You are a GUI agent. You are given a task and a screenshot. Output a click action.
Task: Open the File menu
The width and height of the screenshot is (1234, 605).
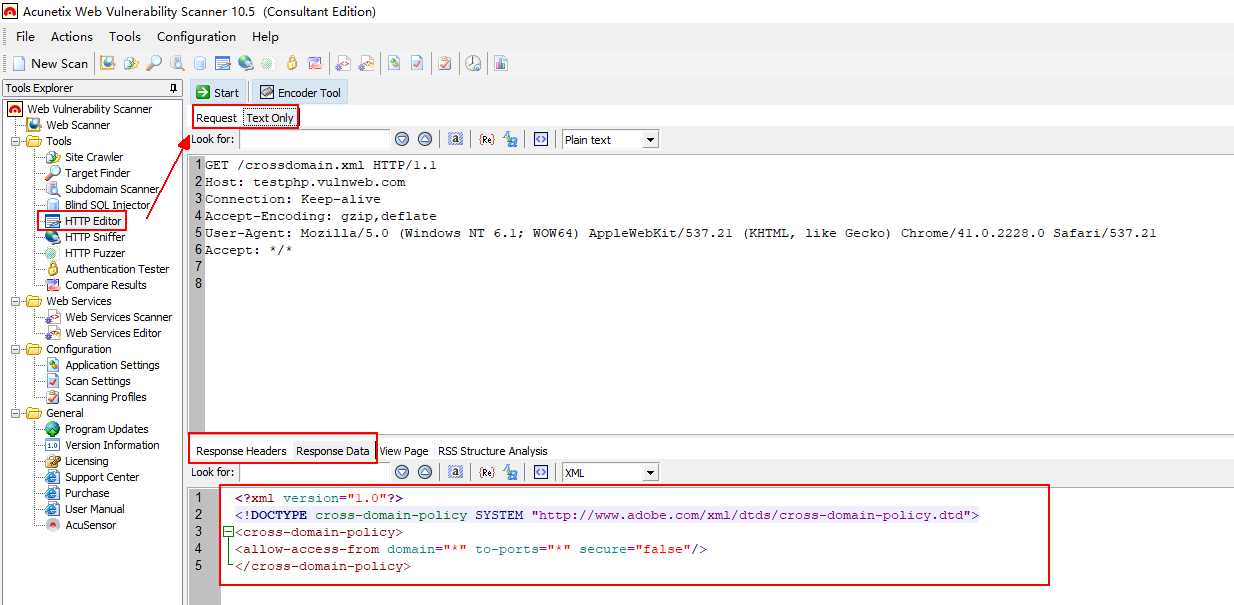click(25, 36)
